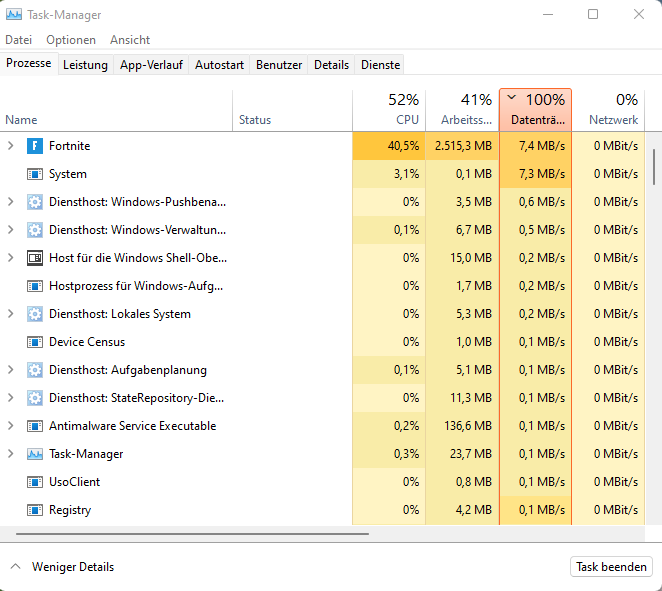Image resolution: width=662 pixels, height=591 pixels.
Task: Open the Optionen menu
Action: [71, 40]
